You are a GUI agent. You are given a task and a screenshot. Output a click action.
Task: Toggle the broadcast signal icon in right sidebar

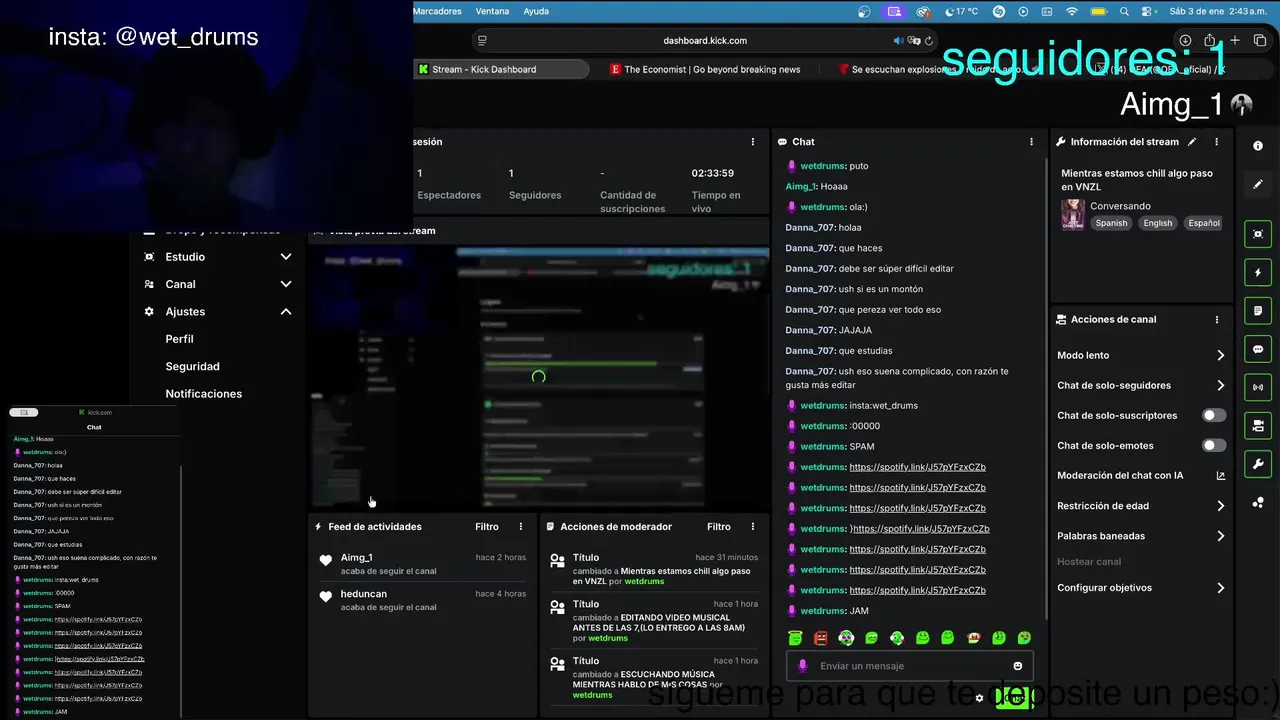[1258, 387]
